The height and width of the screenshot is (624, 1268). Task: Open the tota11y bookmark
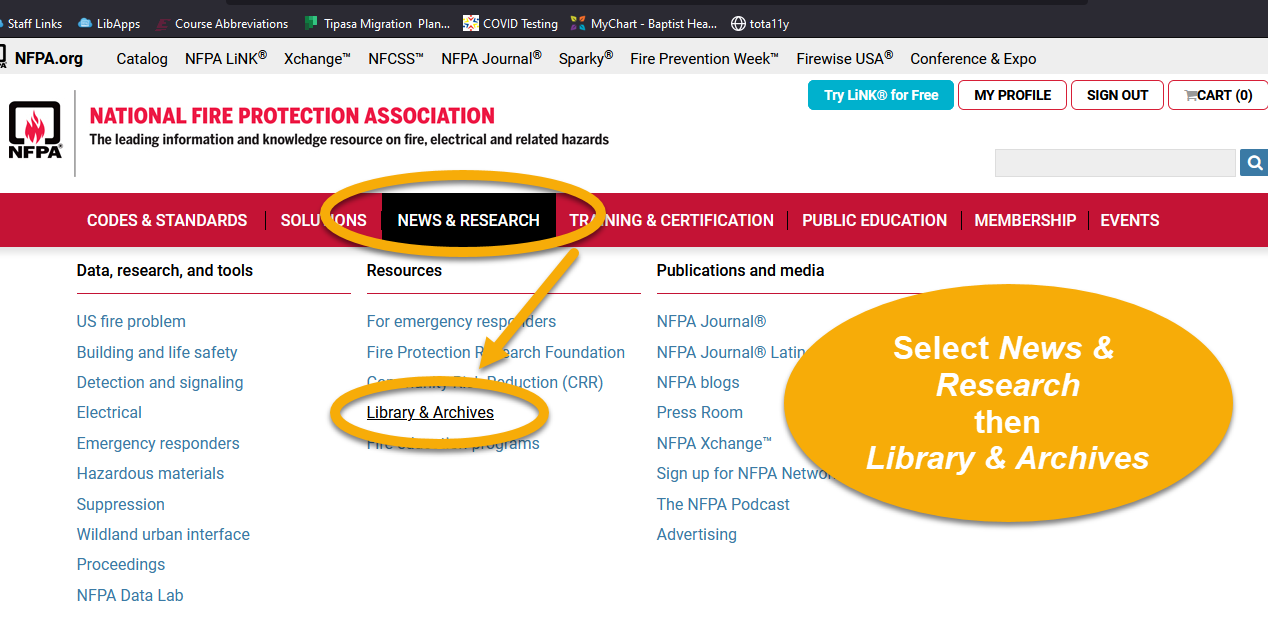click(x=760, y=23)
